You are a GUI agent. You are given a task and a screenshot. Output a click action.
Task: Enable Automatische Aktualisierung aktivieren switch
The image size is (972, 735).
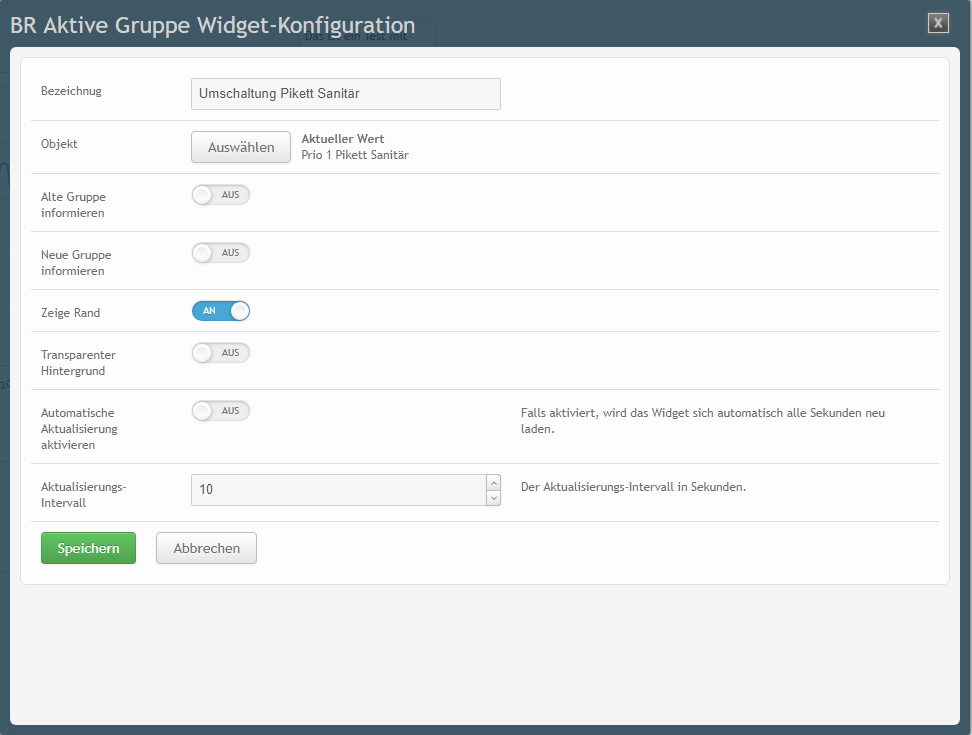[x=221, y=411]
